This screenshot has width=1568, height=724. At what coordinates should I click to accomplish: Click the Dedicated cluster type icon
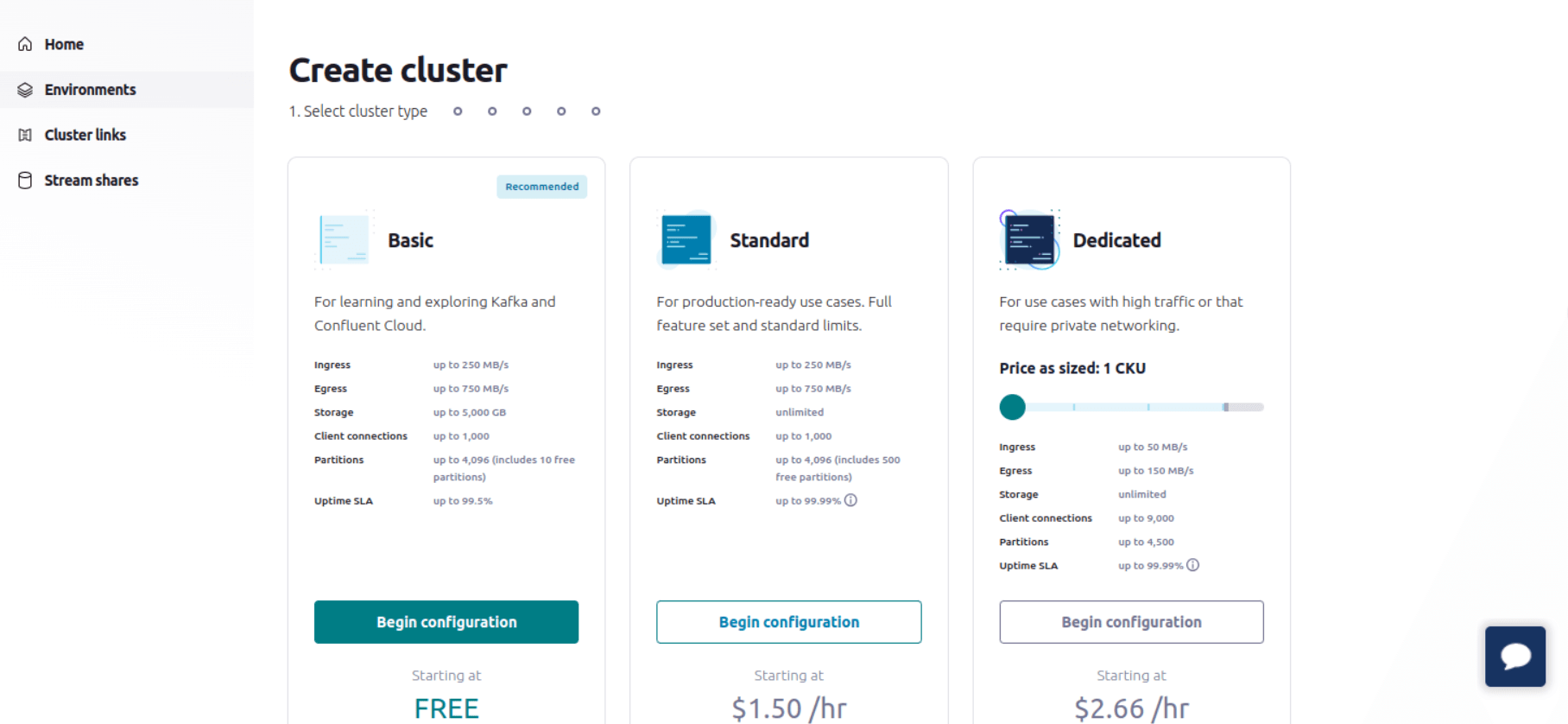1029,239
